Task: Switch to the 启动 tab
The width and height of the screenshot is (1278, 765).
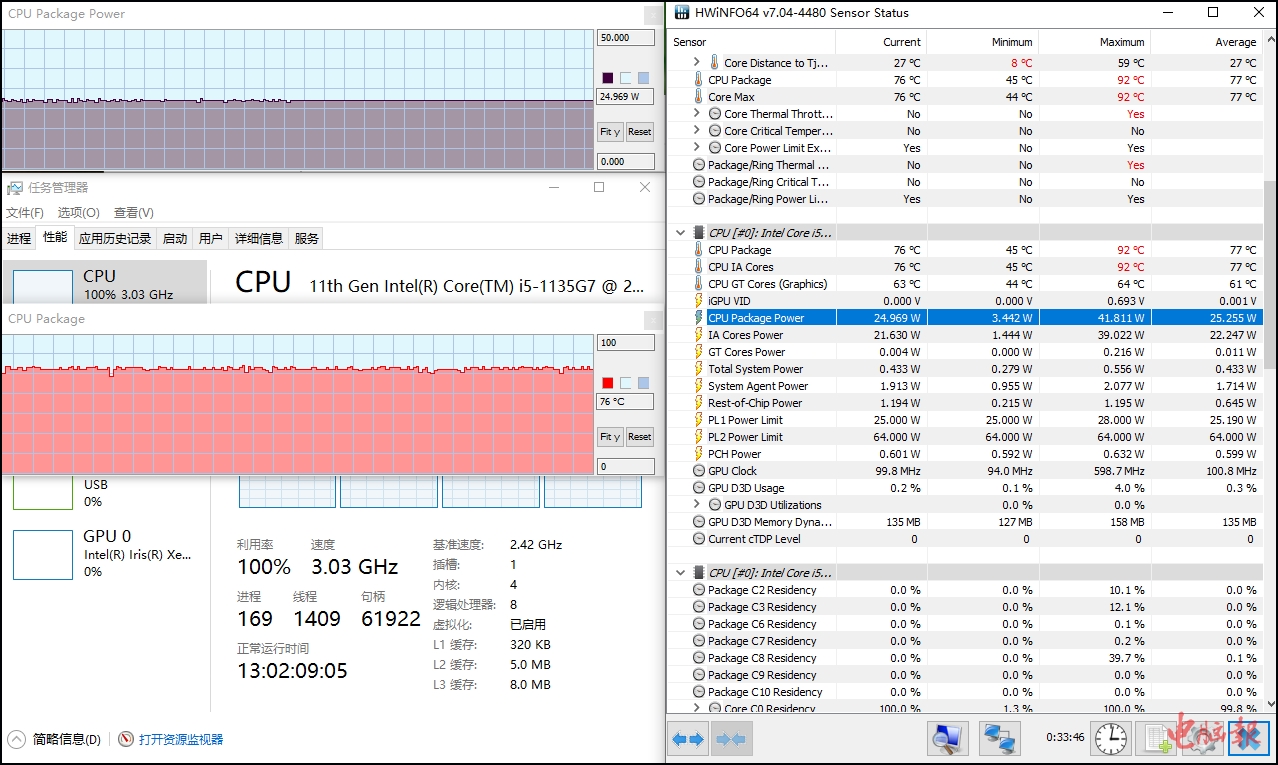Action: coord(175,239)
